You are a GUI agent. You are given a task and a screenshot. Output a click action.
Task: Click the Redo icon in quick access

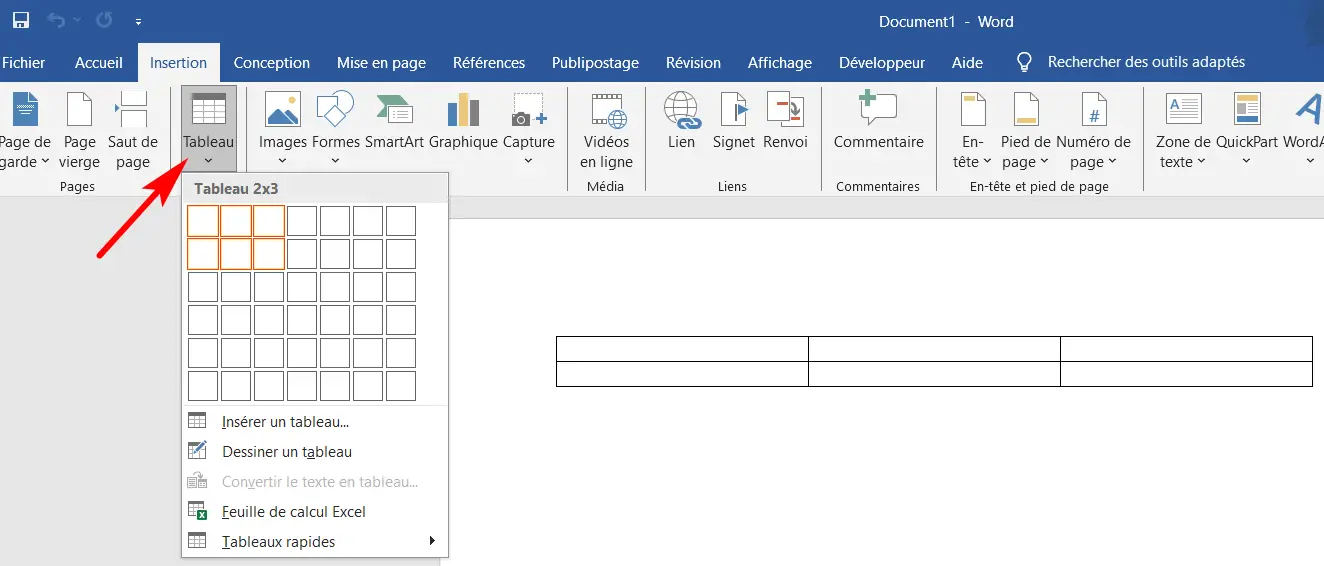click(104, 20)
